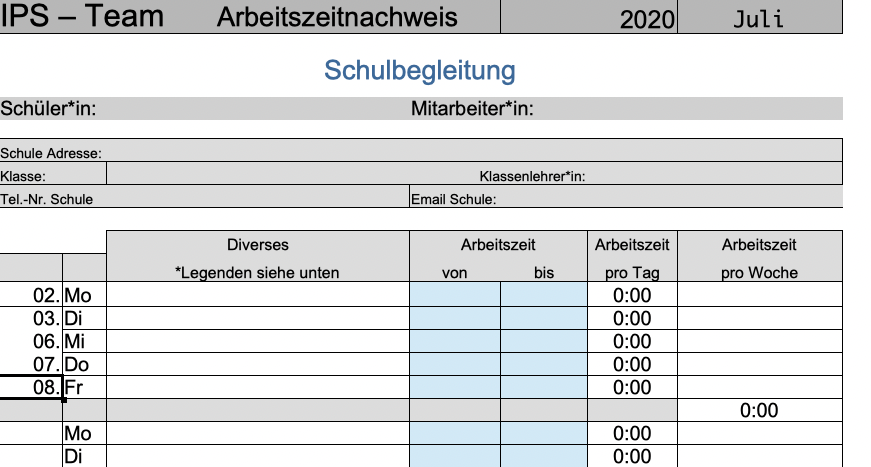
Task: Click the "von" time cell for 02. Mo
Action: (x=454, y=296)
